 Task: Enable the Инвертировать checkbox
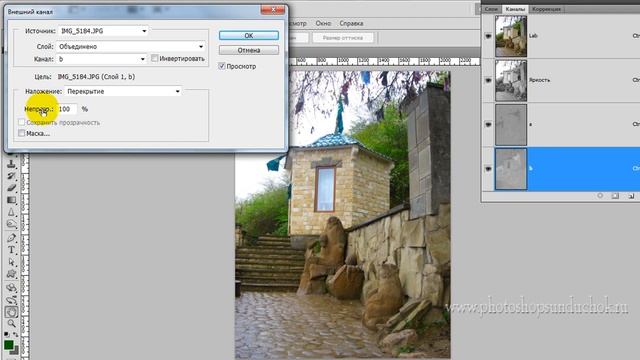[x=154, y=58]
